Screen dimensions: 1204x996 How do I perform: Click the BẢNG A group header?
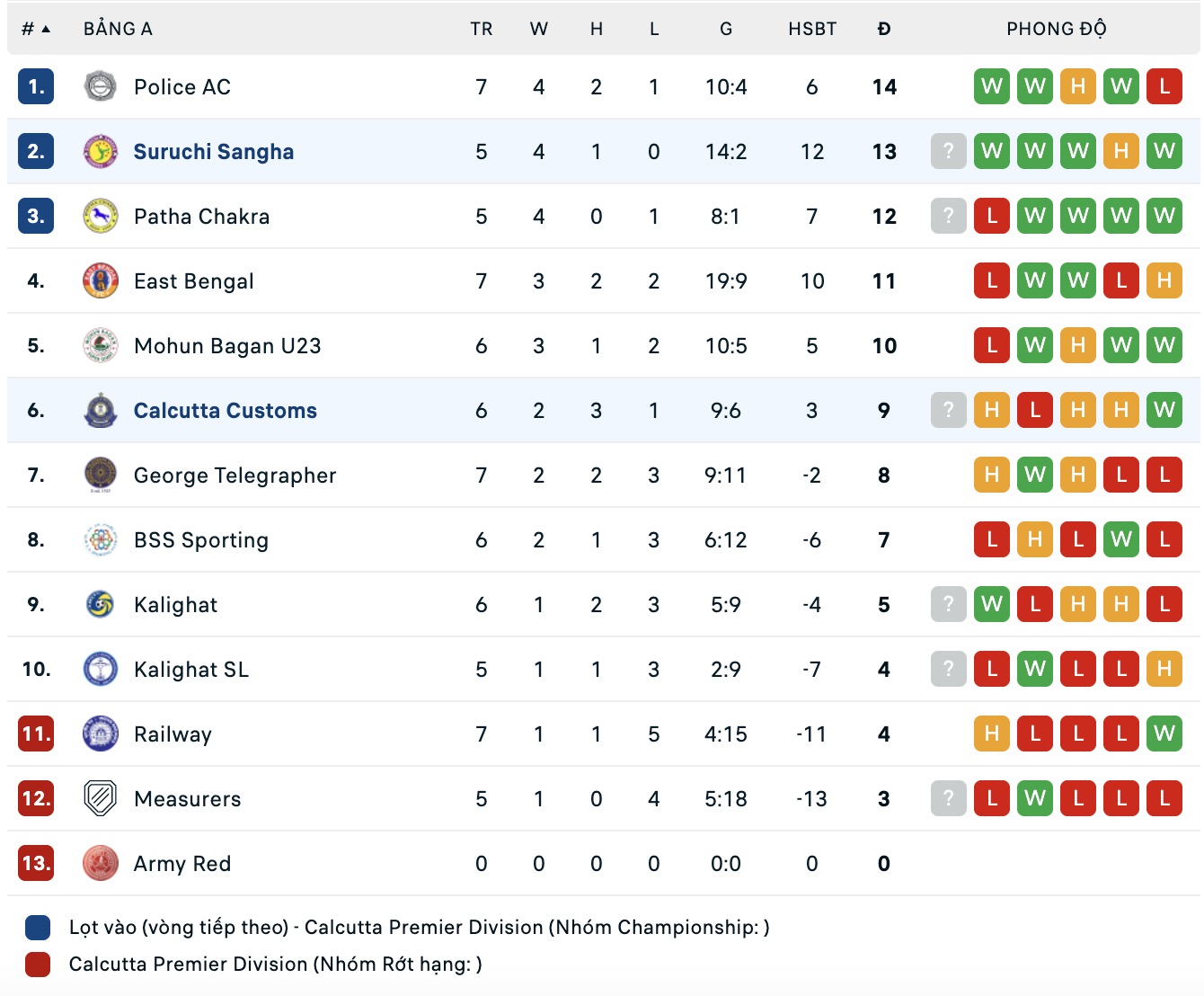tap(118, 29)
